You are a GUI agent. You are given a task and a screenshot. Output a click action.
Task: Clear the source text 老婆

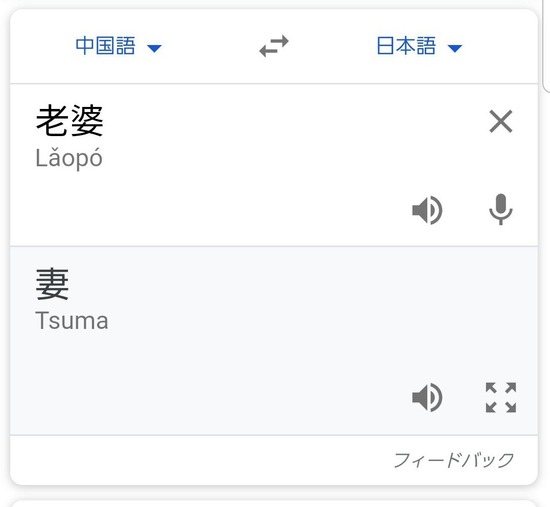click(501, 121)
